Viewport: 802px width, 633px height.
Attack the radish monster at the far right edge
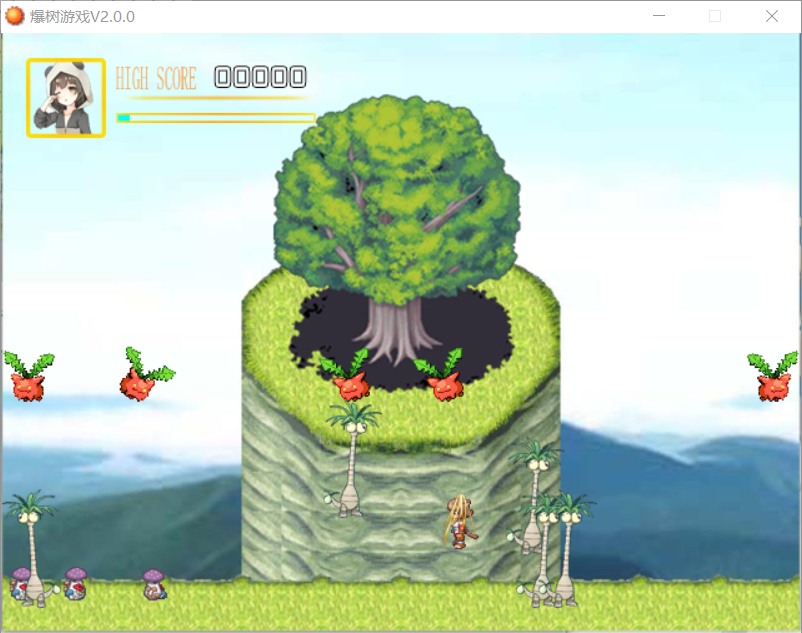coord(773,376)
